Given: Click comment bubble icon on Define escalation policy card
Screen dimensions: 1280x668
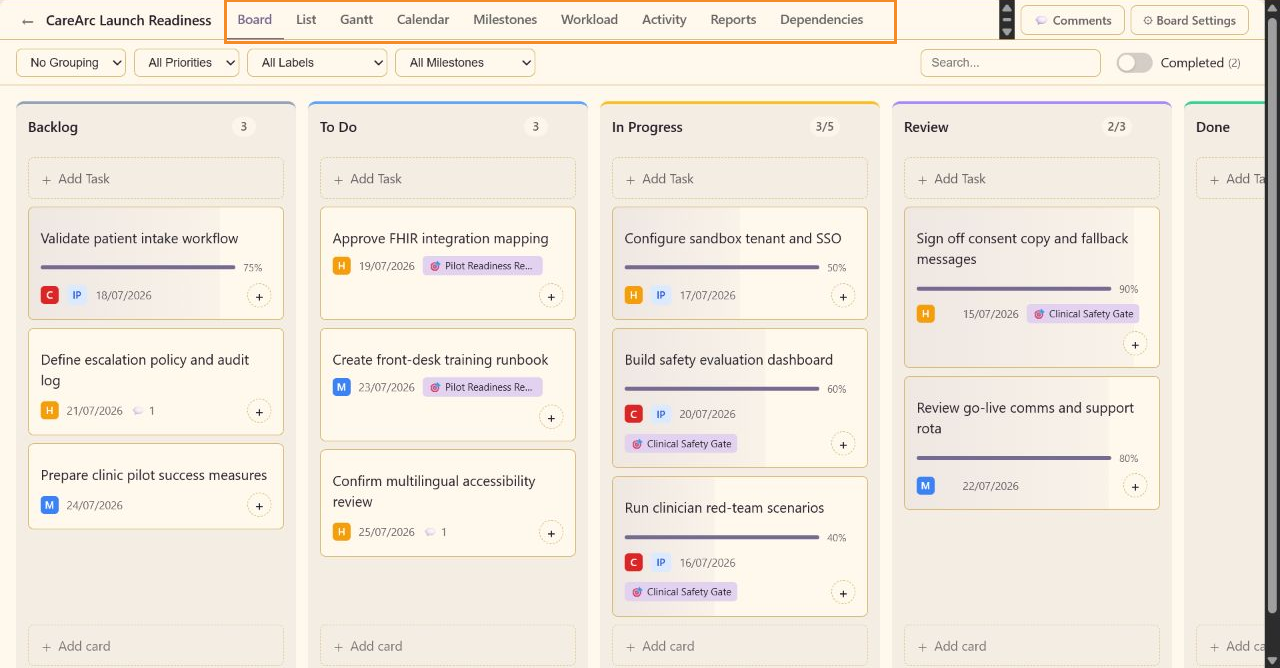Looking at the screenshot, I should tap(138, 411).
